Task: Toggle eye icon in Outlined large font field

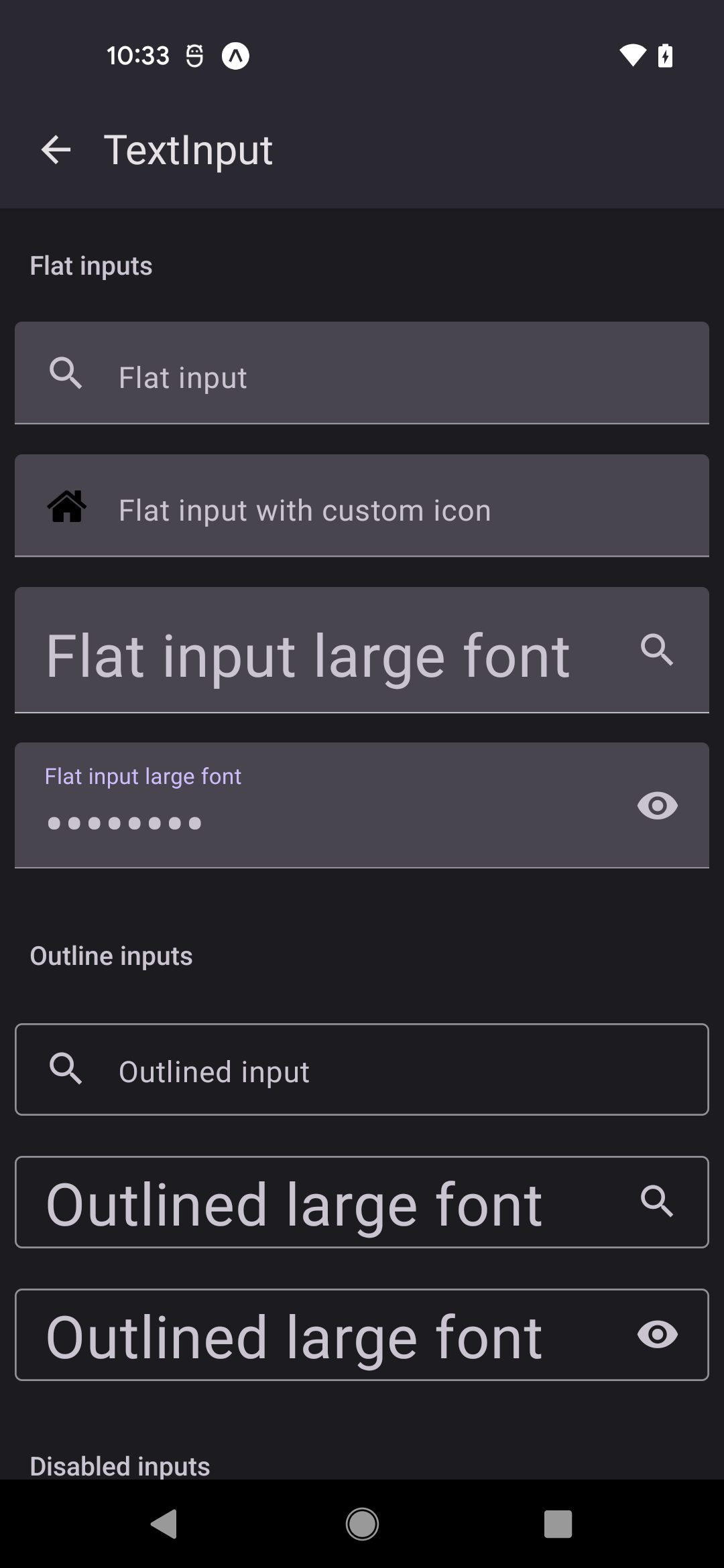Action: (x=657, y=1334)
